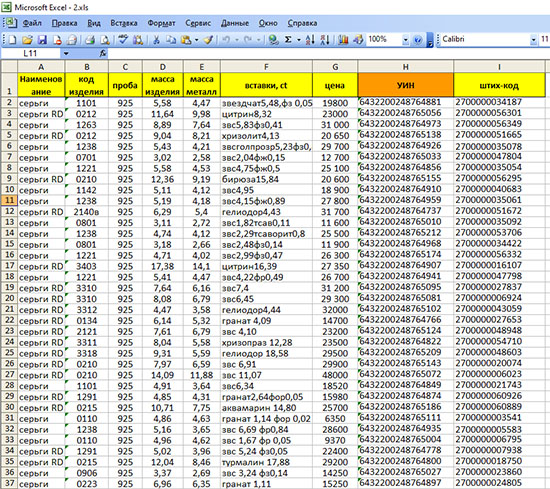Print the sheet using the printer icon
The image size is (550, 489).
pos(90,40)
